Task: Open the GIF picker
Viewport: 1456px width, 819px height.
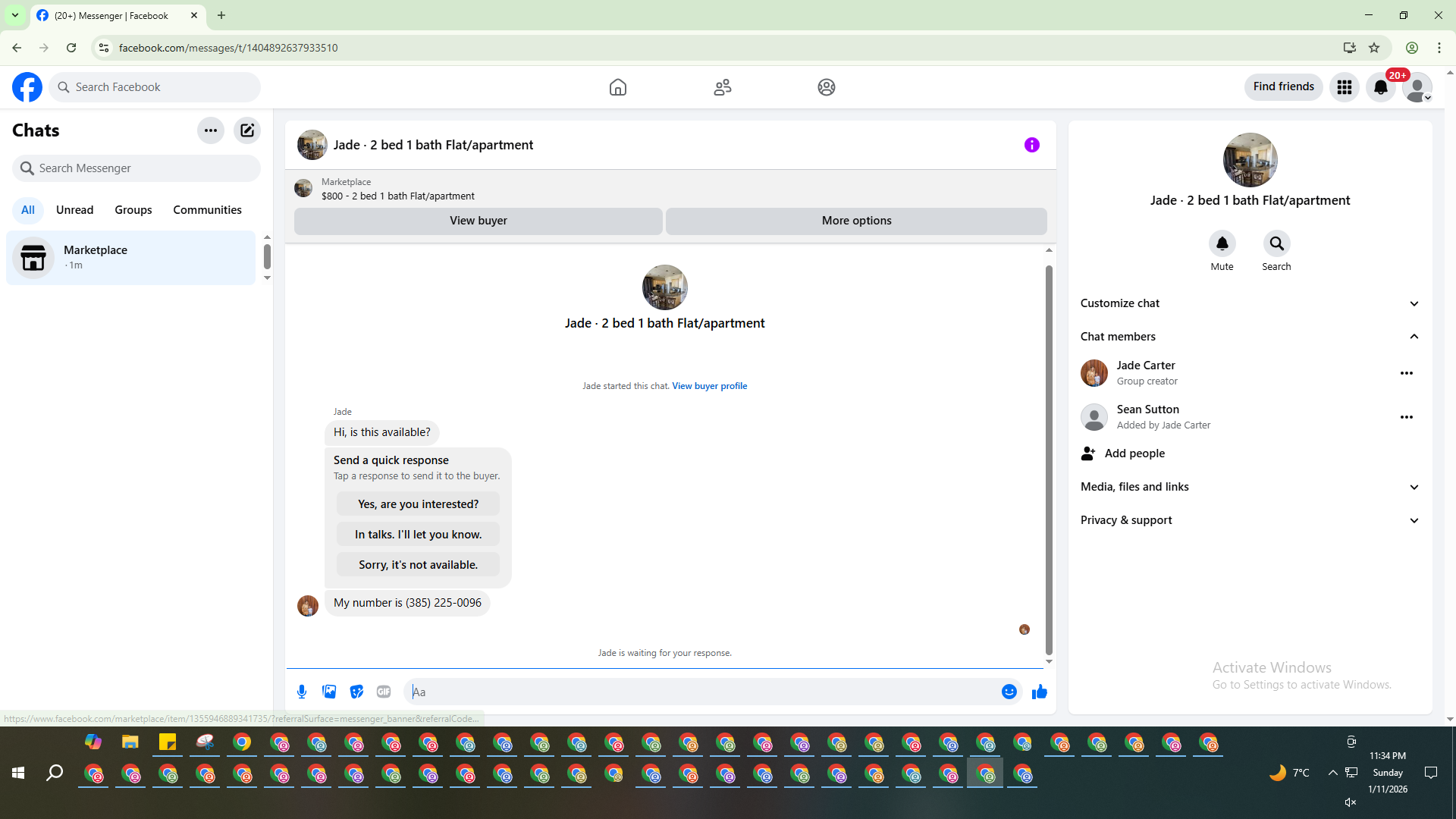Action: click(384, 692)
